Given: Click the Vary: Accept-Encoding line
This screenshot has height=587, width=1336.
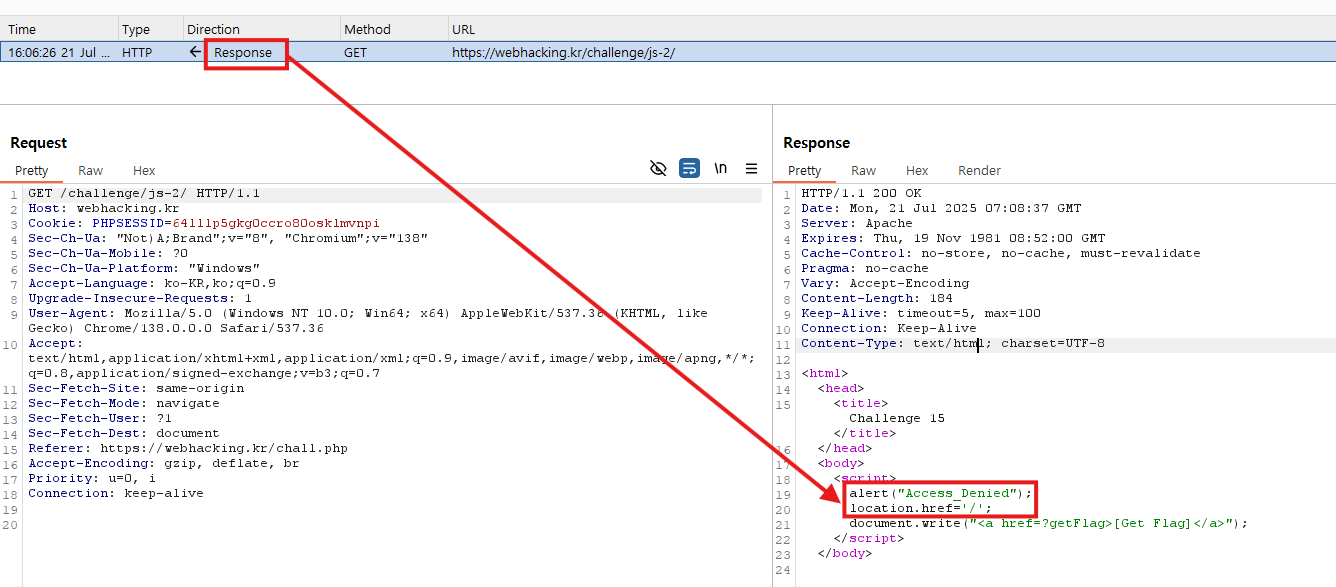Looking at the screenshot, I should pos(885,284).
